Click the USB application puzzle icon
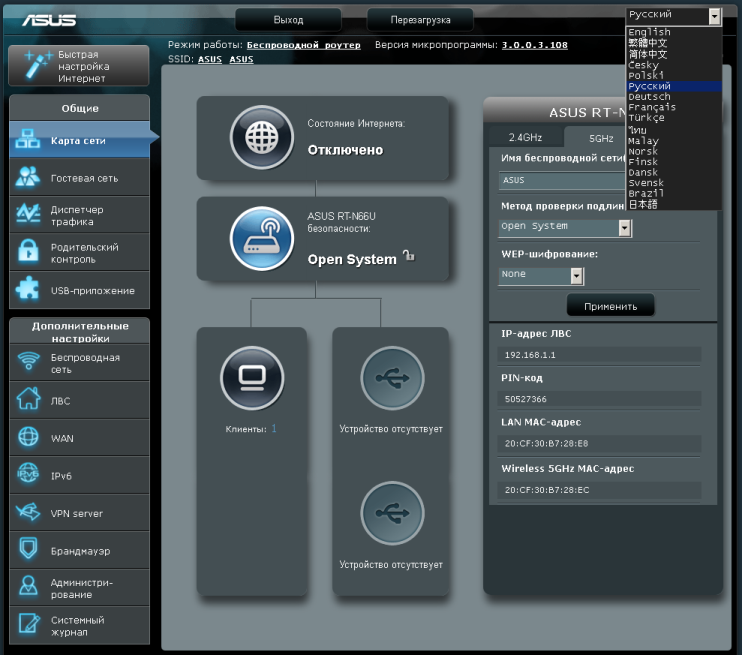 click(x=27, y=288)
